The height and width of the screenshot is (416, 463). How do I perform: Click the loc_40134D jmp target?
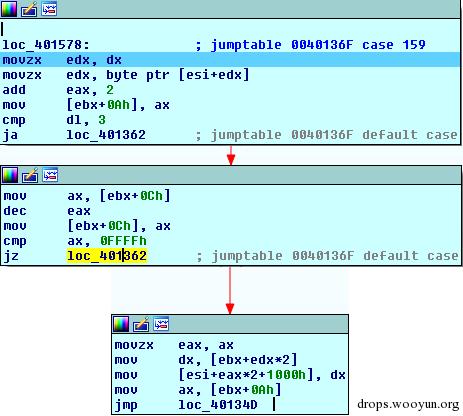(x=218, y=405)
